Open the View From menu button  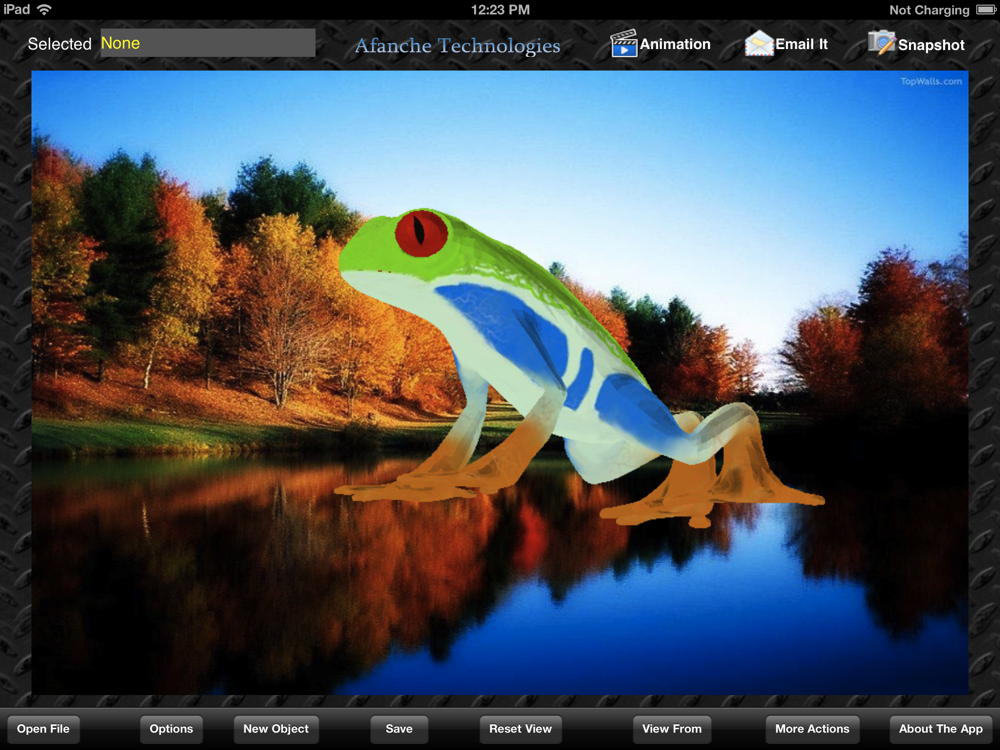[x=672, y=729]
